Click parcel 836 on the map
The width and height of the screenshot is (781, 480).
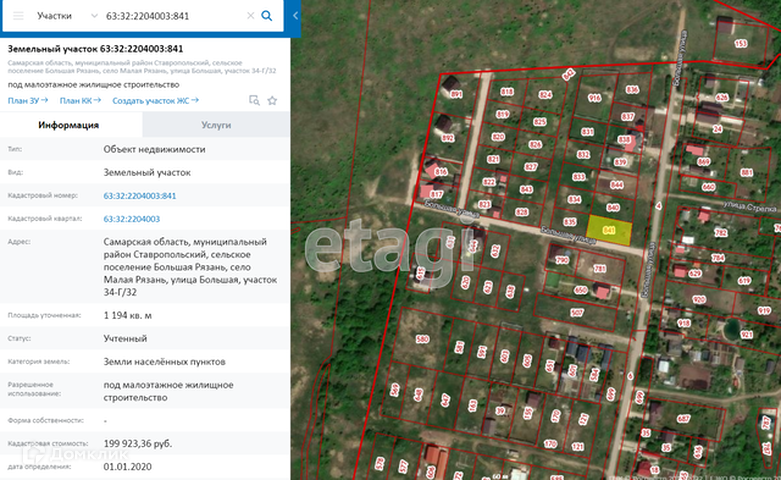click(632, 90)
